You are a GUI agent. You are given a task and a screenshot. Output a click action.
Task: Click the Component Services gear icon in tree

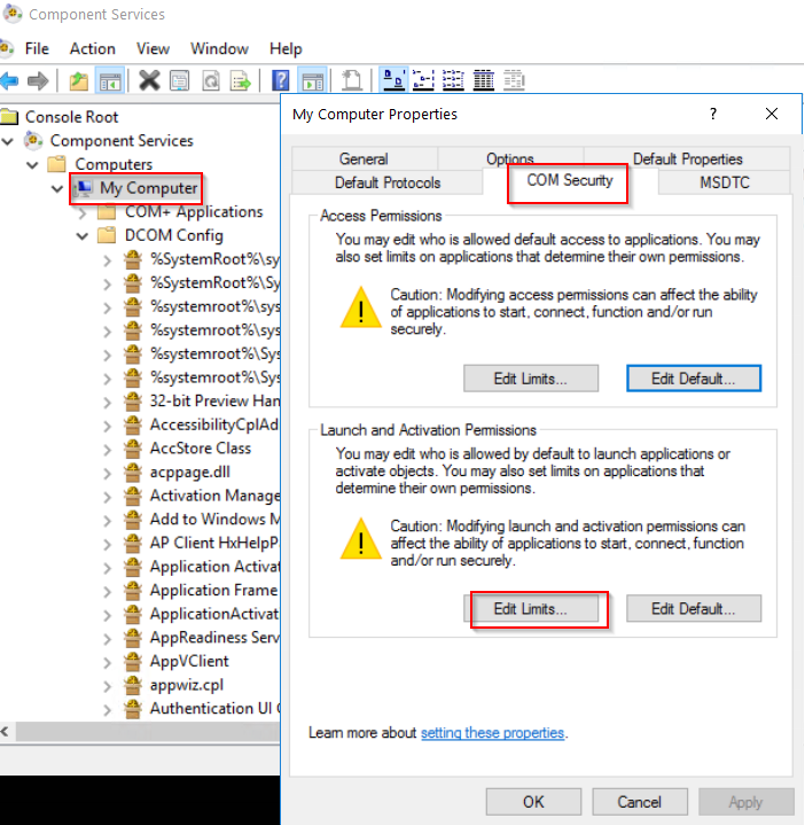pyautogui.click(x=33, y=140)
